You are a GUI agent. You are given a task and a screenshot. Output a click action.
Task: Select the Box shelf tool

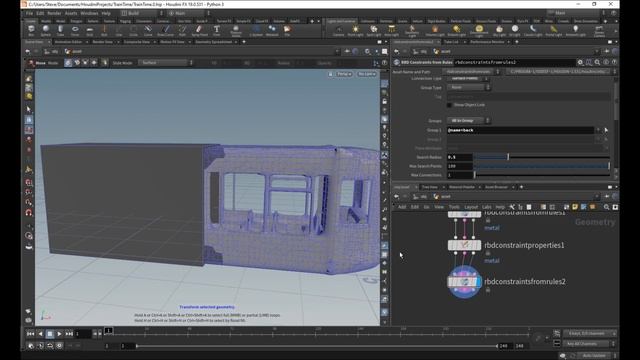point(31,30)
